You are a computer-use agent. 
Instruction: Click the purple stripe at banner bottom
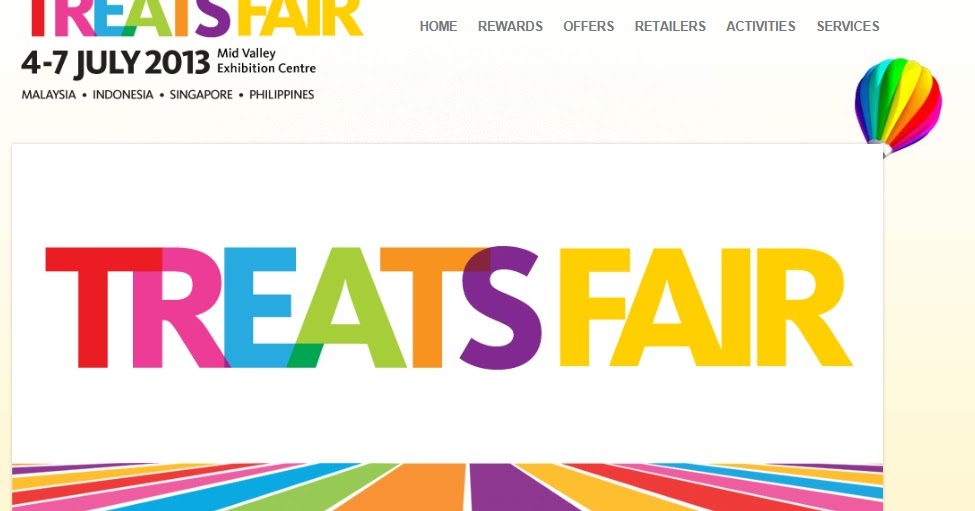[504, 487]
